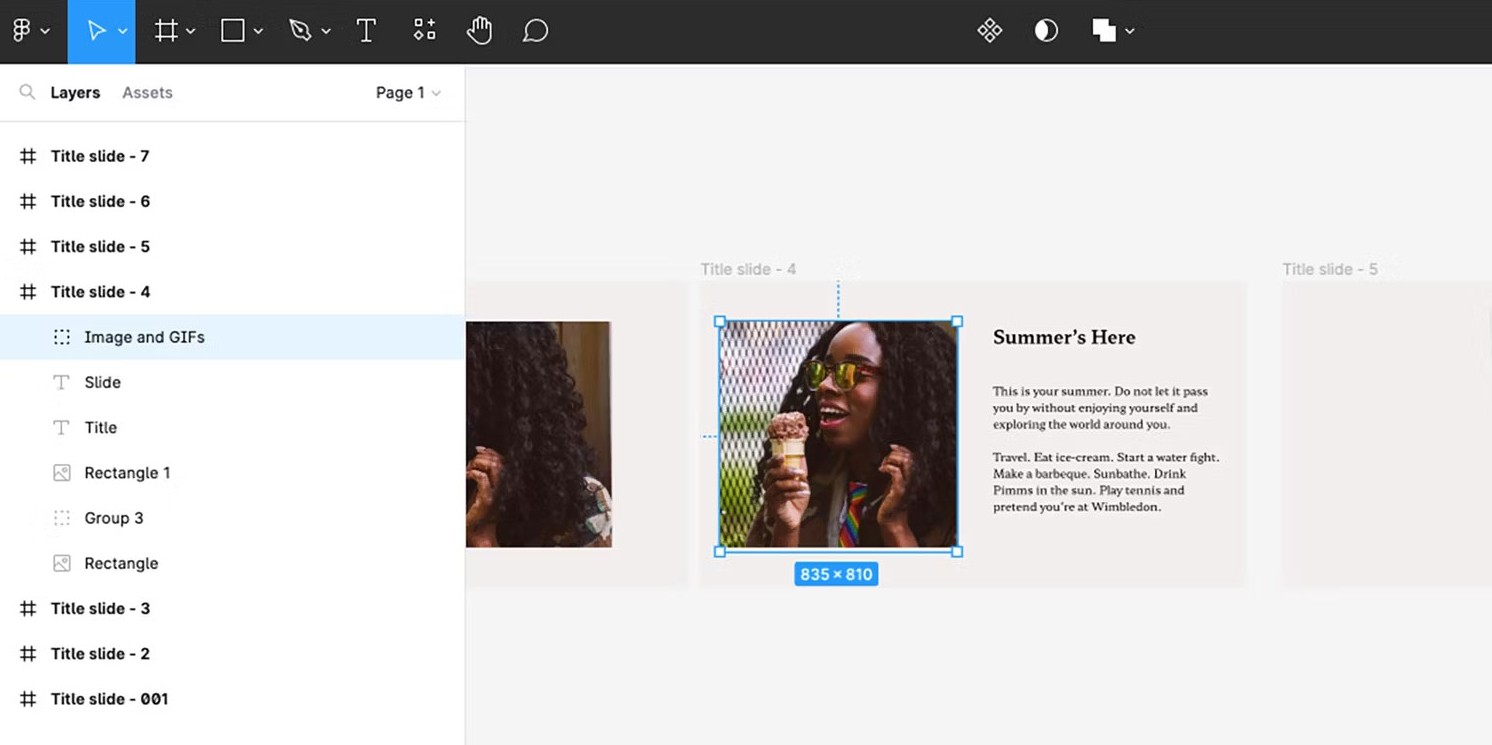Open the Frame tool dropdown arrow

point(191,31)
